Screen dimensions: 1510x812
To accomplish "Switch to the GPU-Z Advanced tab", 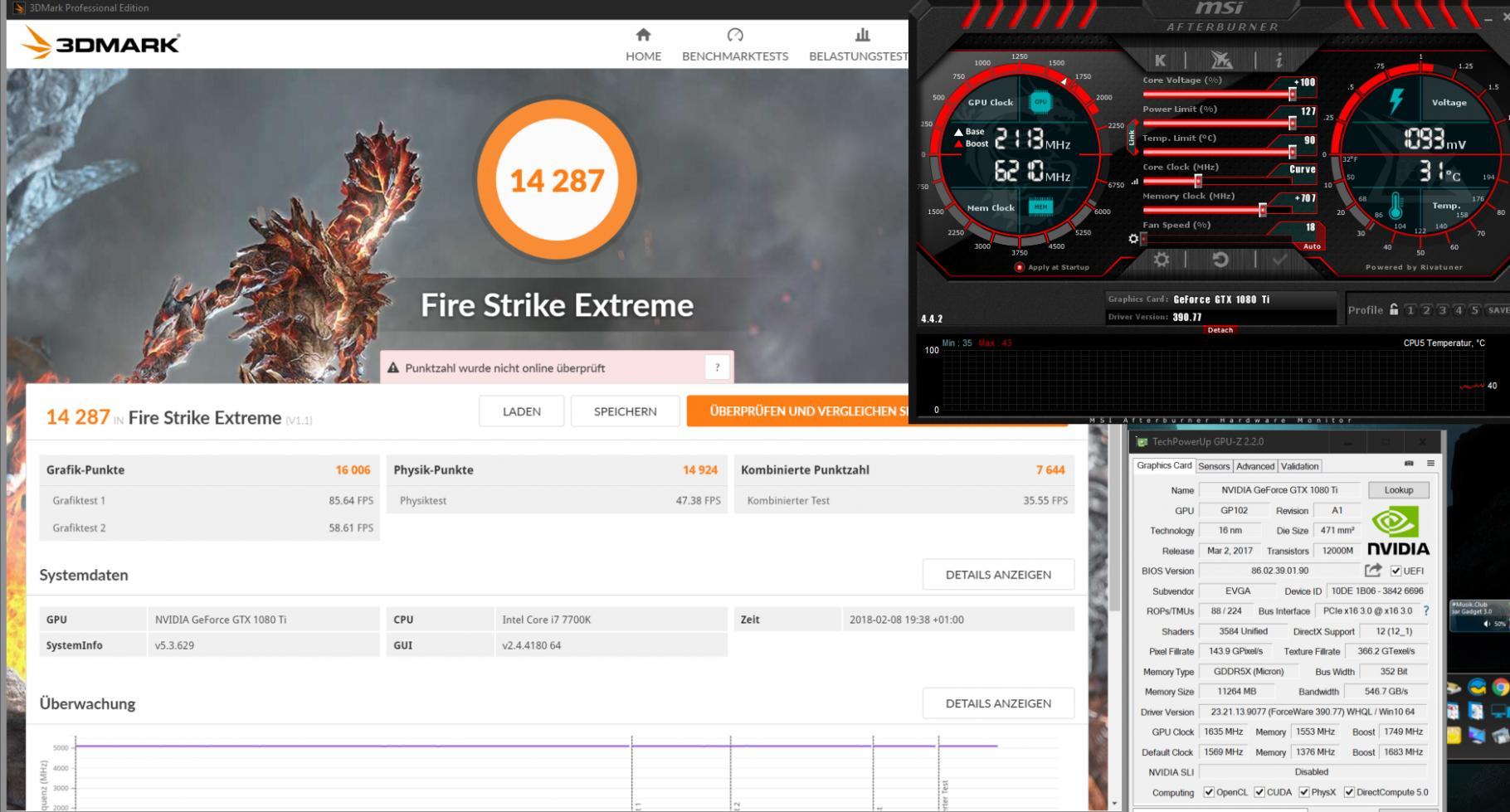I will point(1255,466).
